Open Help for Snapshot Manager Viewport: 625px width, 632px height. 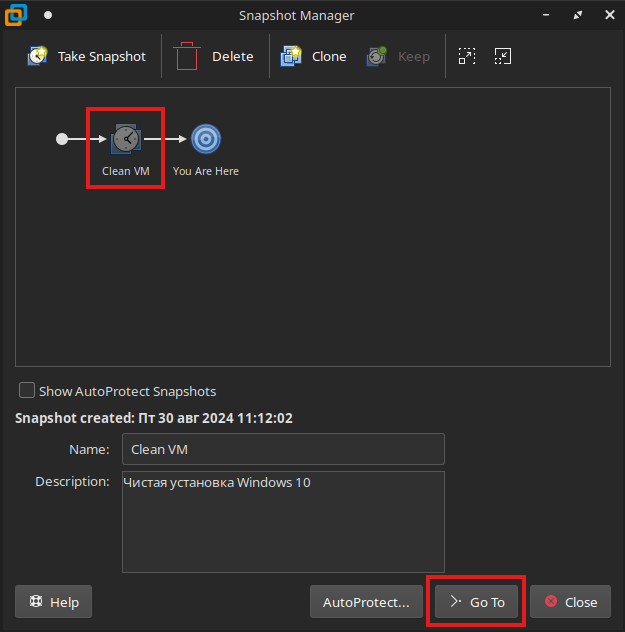[54, 602]
